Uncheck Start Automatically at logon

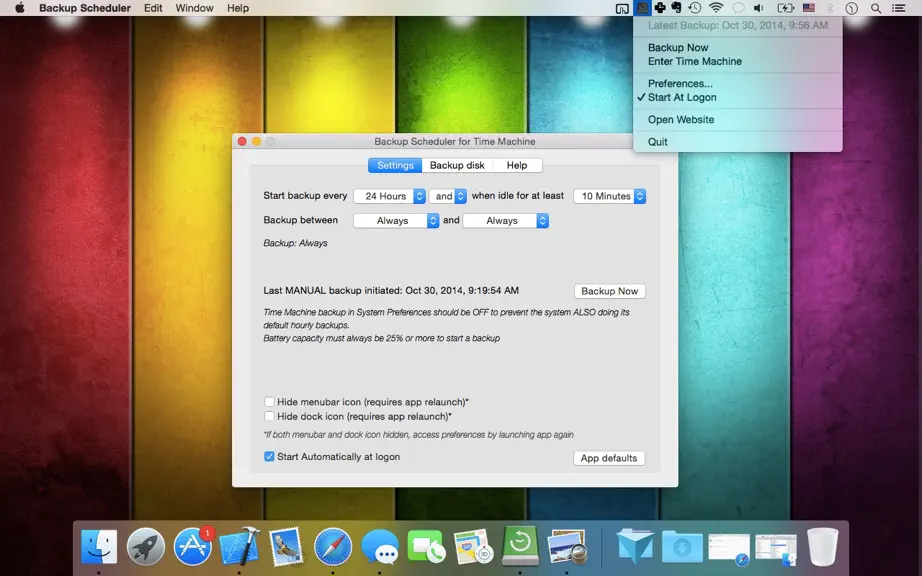(x=269, y=457)
